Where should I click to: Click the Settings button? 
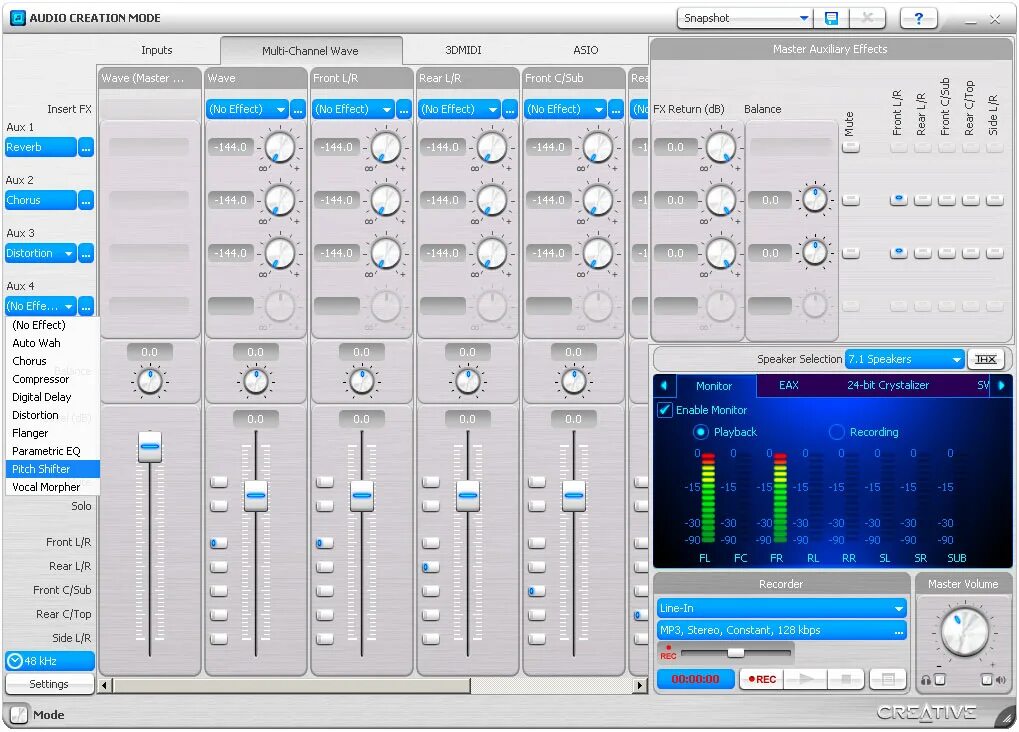[49, 685]
